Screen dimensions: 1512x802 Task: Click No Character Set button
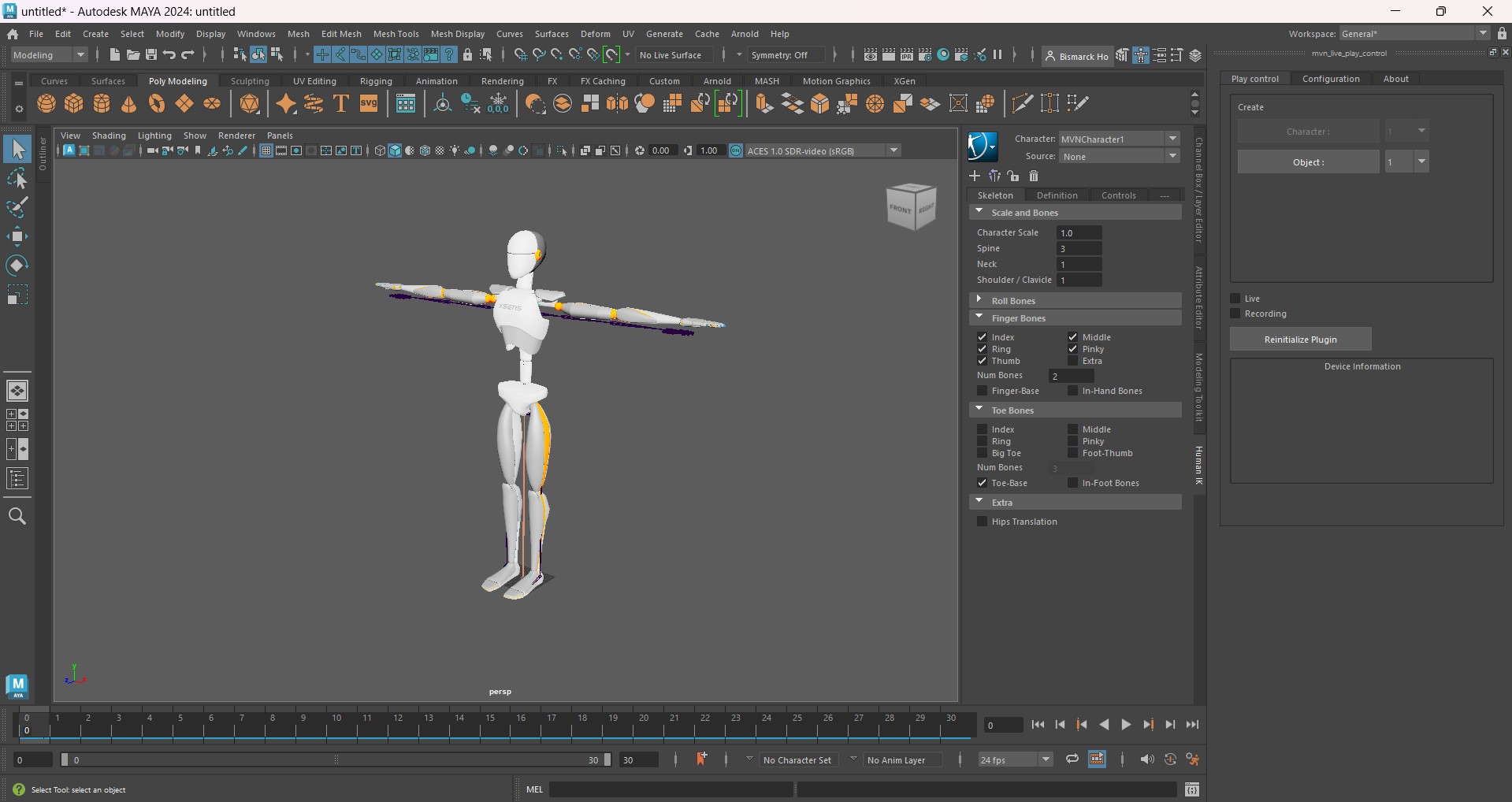click(797, 760)
